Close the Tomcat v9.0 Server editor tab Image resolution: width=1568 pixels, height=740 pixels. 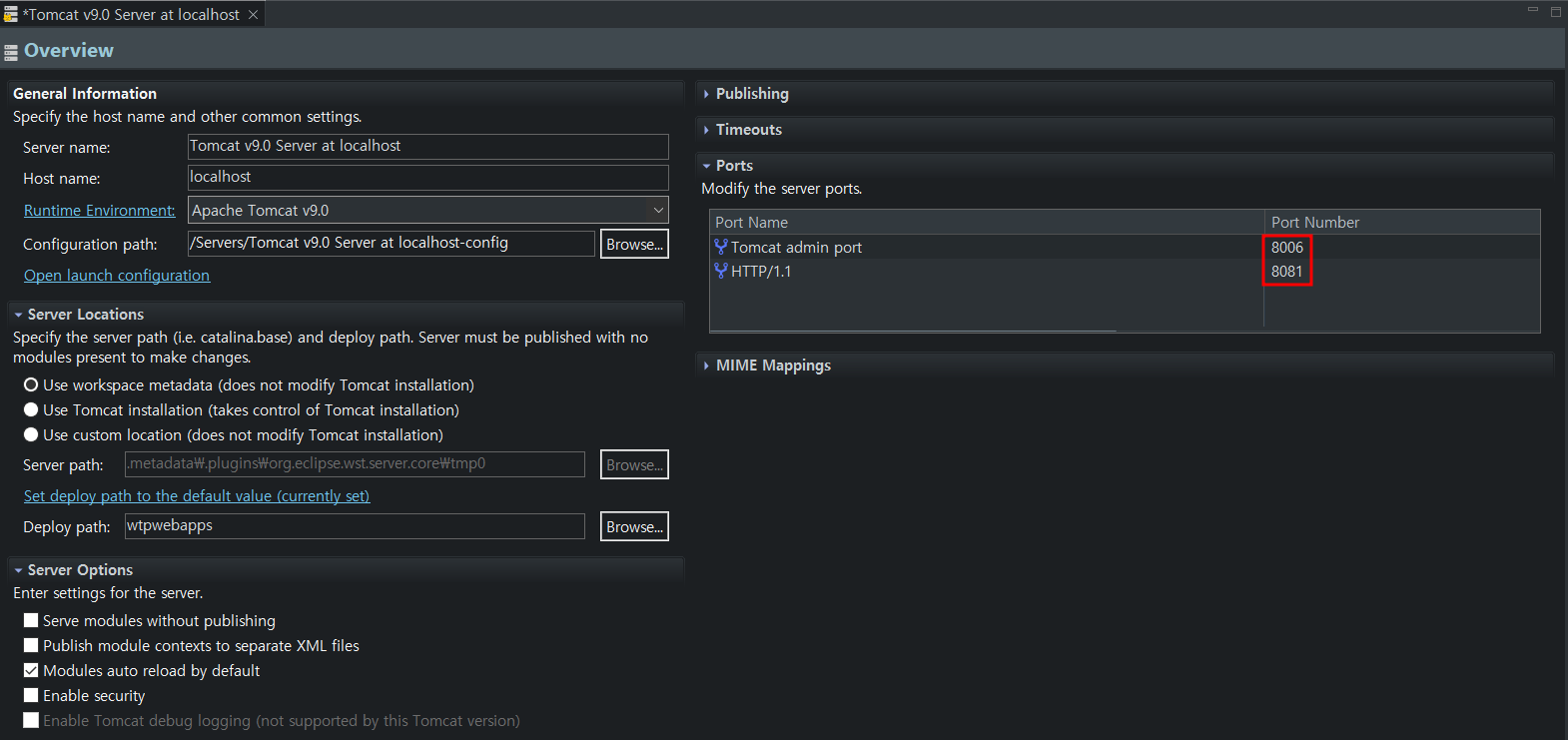pyautogui.click(x=253, y=14)
